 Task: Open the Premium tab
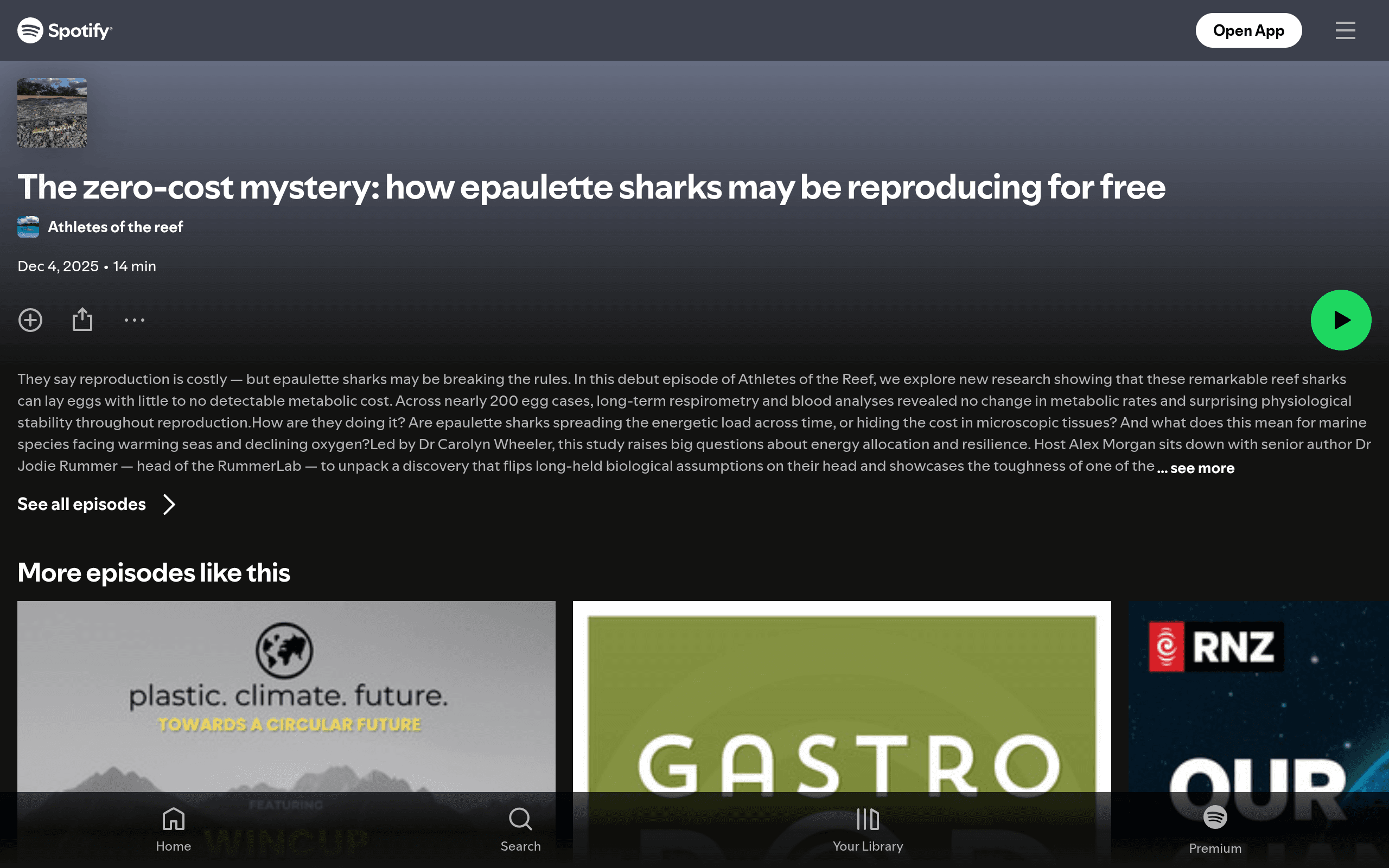pos(1215,829)
